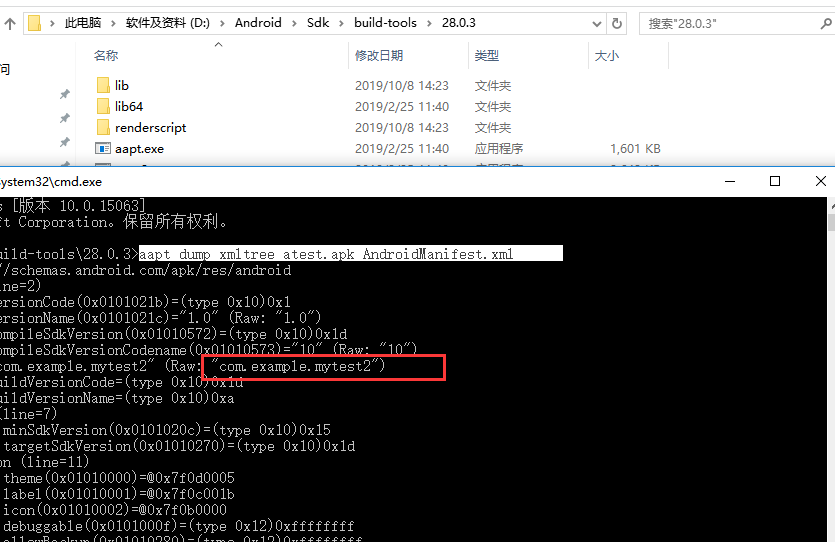Viewport: 835px width, 542px height.
Task: Select 此电脑 in the breadcrumb path
Action: (x=83, y=23)
